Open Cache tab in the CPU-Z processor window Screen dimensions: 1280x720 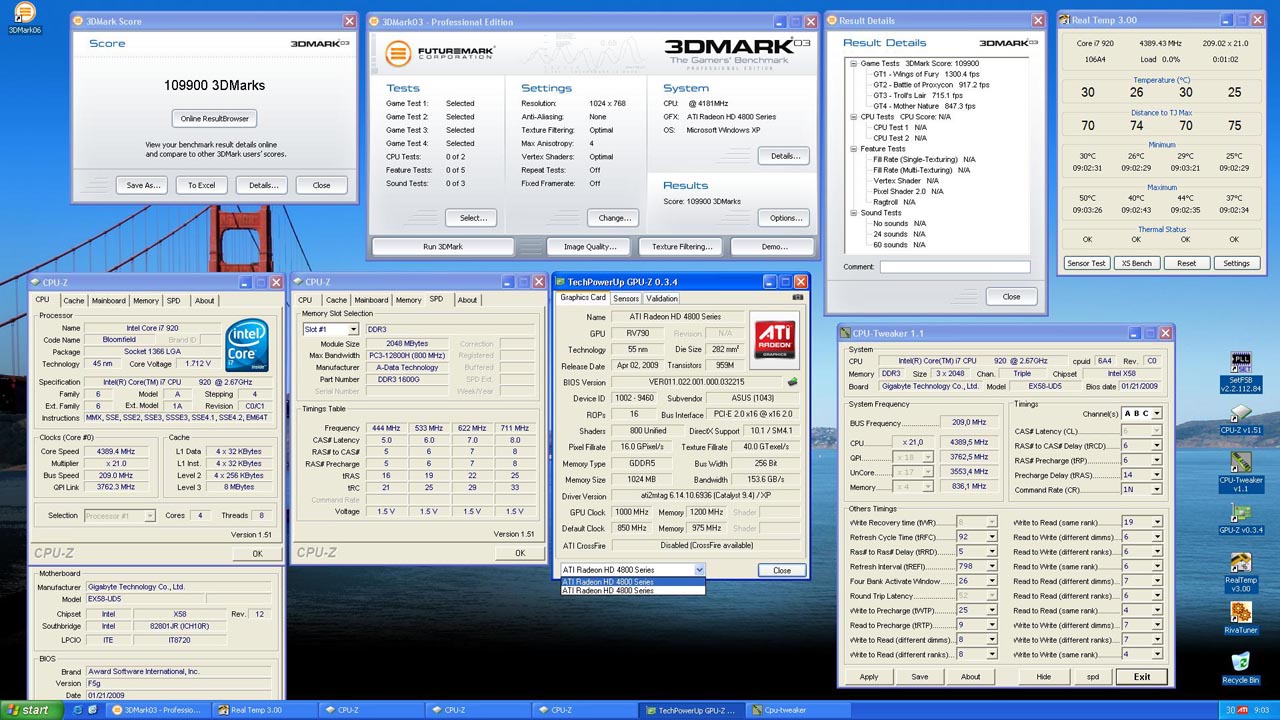(74, 300)
